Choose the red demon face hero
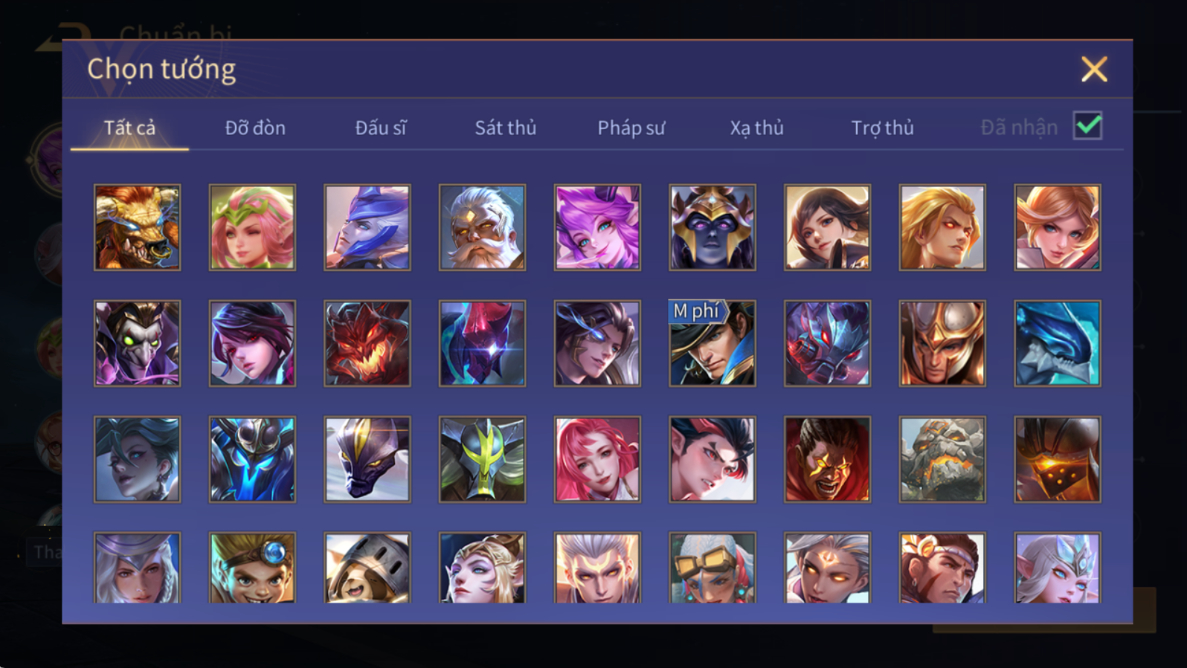Screen dimensions: 1187x668 367,343
